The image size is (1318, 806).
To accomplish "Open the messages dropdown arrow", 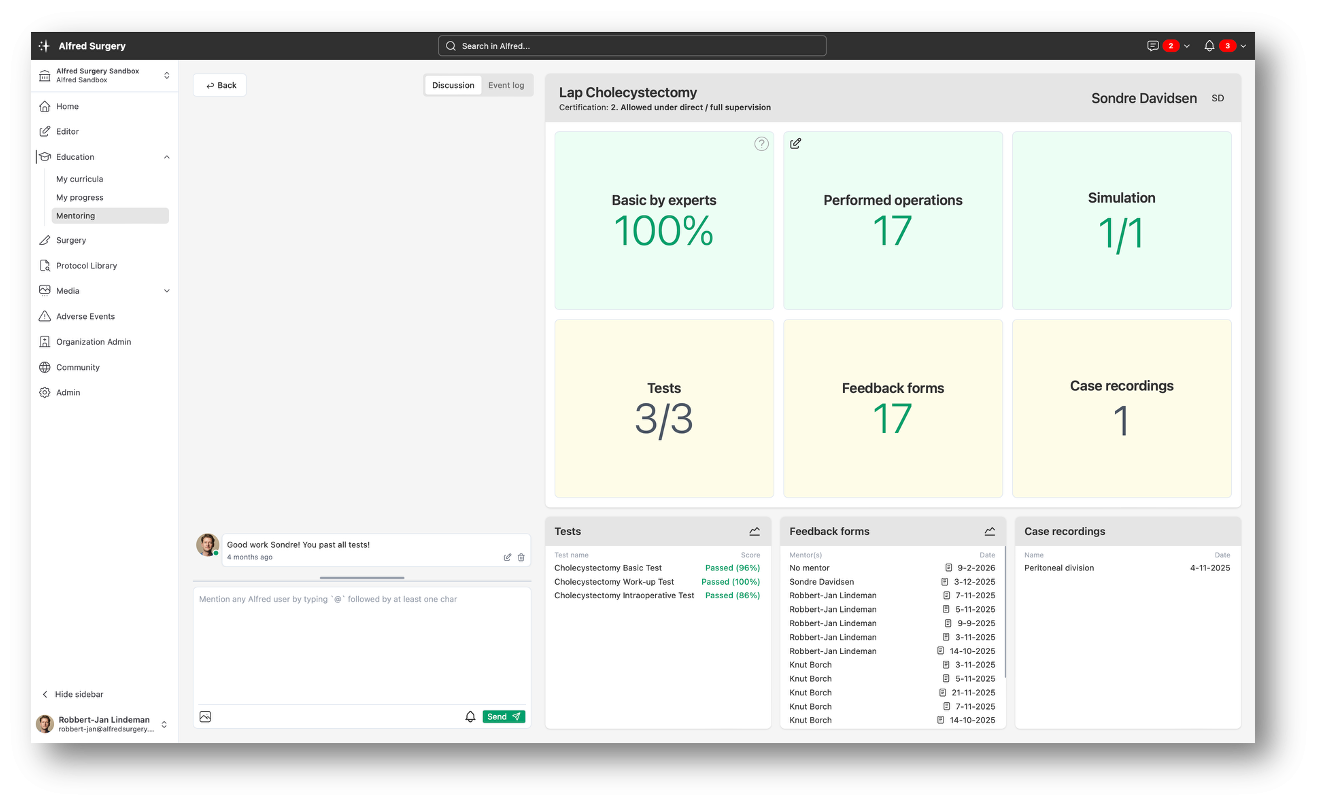I will pos(1187,46).
